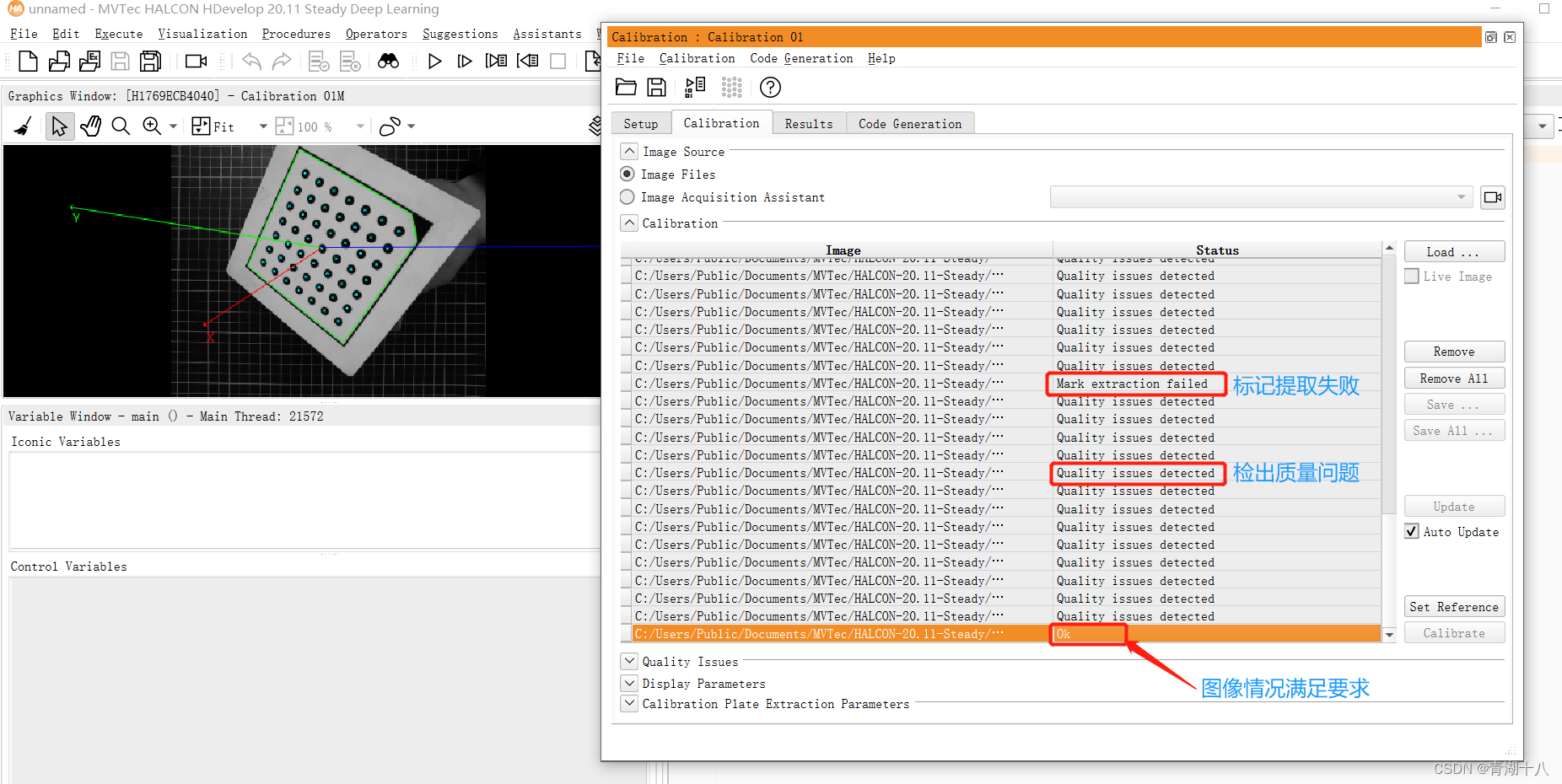The width and height of the screenshot is (1562, 784).
Task: Switch to the Results tab
Action: point(809,123)
